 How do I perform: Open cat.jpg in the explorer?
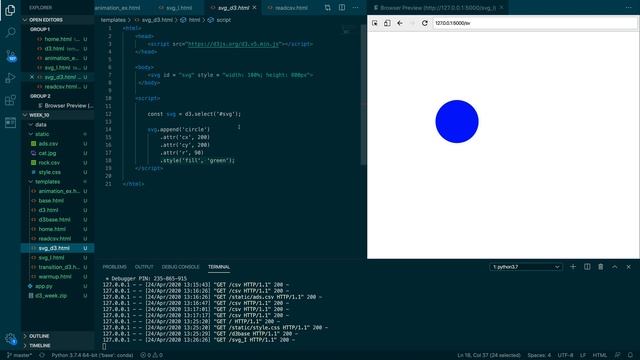point(47,153)
